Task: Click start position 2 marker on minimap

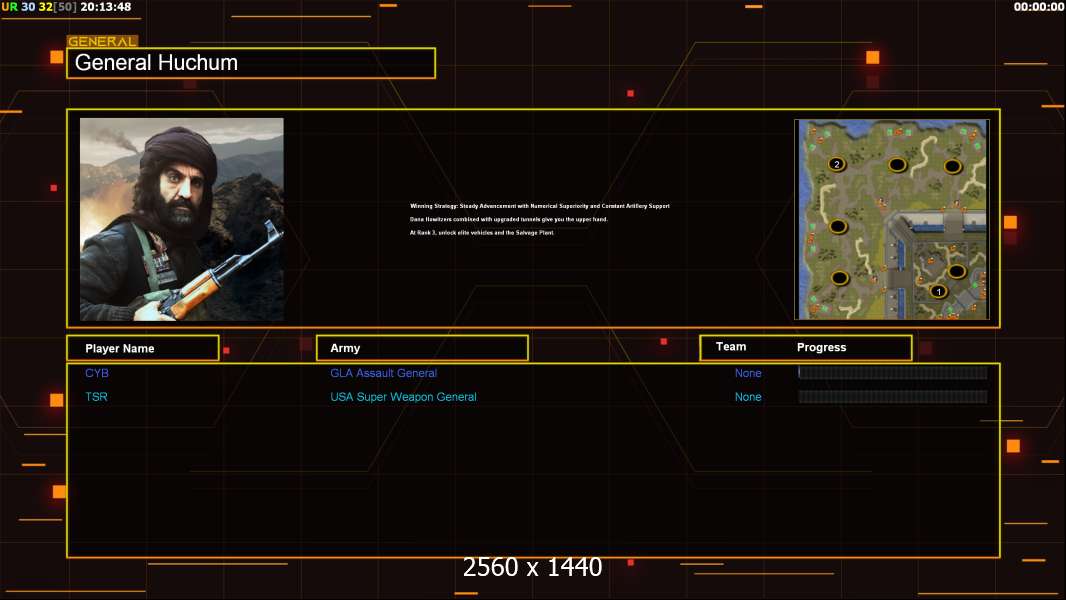Action: (x=837, y=164)
